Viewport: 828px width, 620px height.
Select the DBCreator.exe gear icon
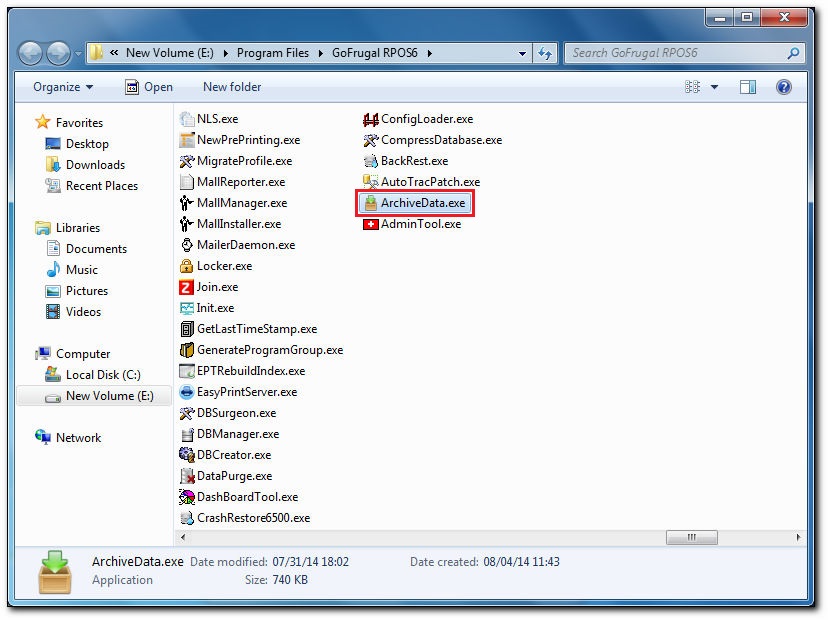pos(187,455)
